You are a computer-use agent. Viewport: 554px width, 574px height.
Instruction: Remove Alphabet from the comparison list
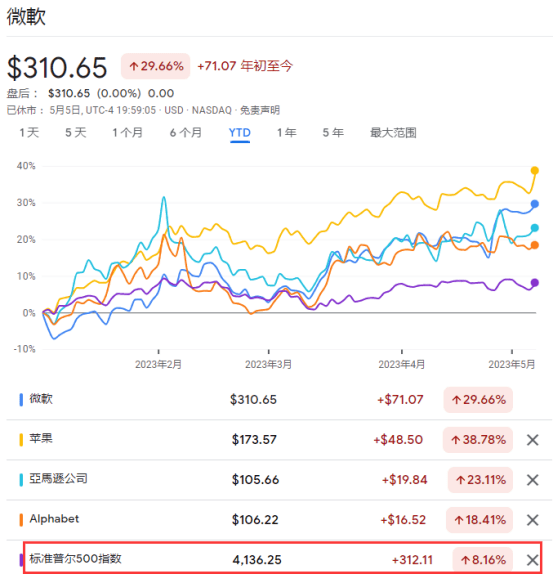[532, 520]
